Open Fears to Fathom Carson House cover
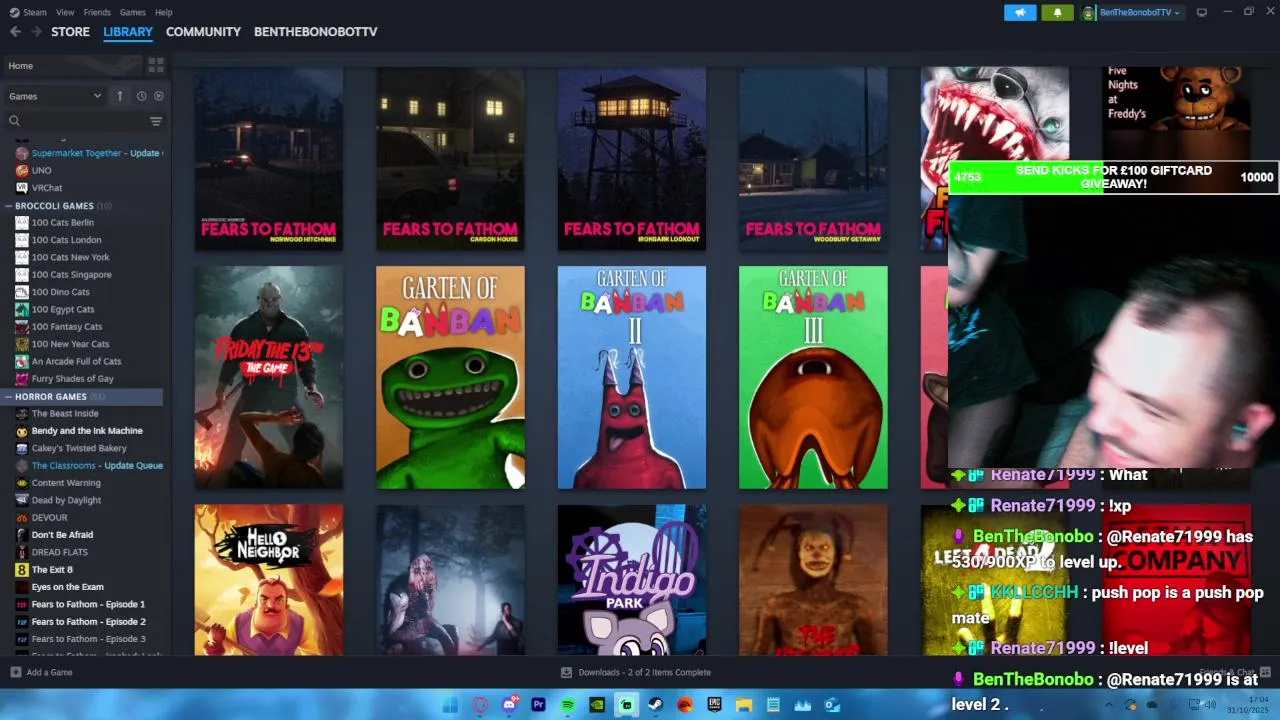Viewport: 1280px width, 720px height. pyautogui.click(x=450, y=159)
